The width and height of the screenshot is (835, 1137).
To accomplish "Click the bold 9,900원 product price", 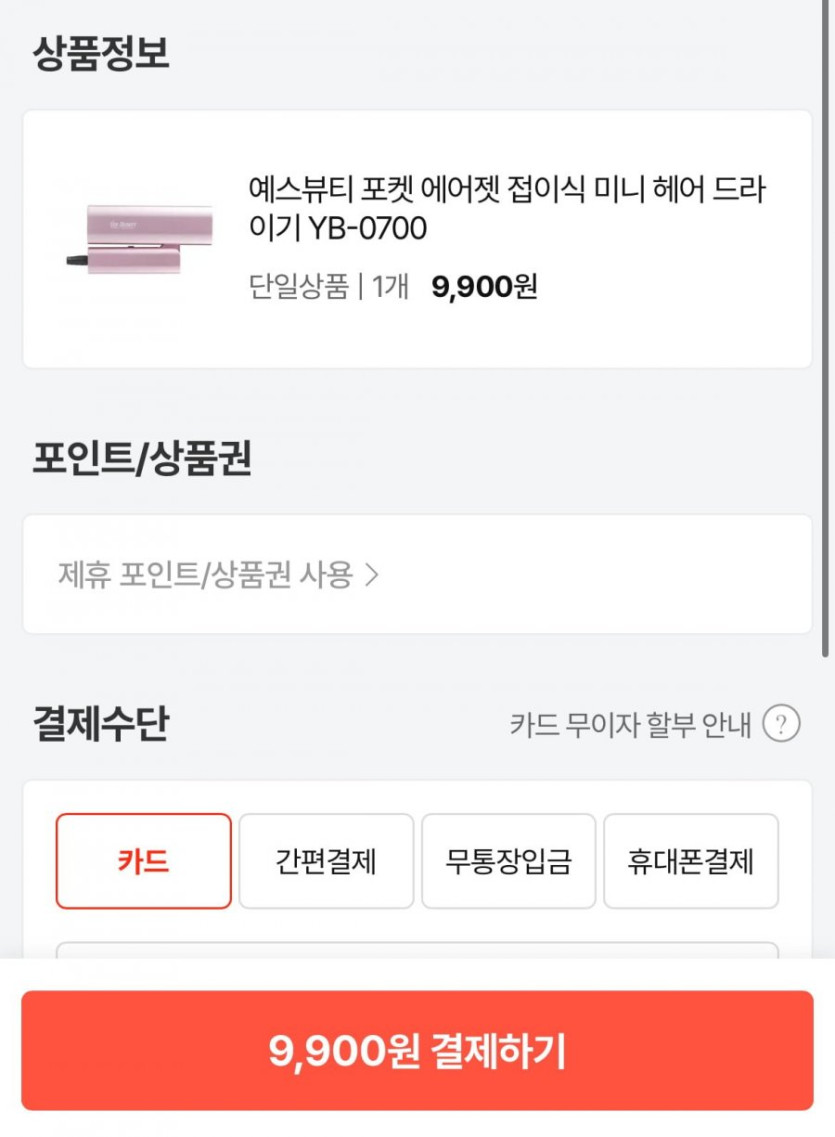I will pos(484,287).
